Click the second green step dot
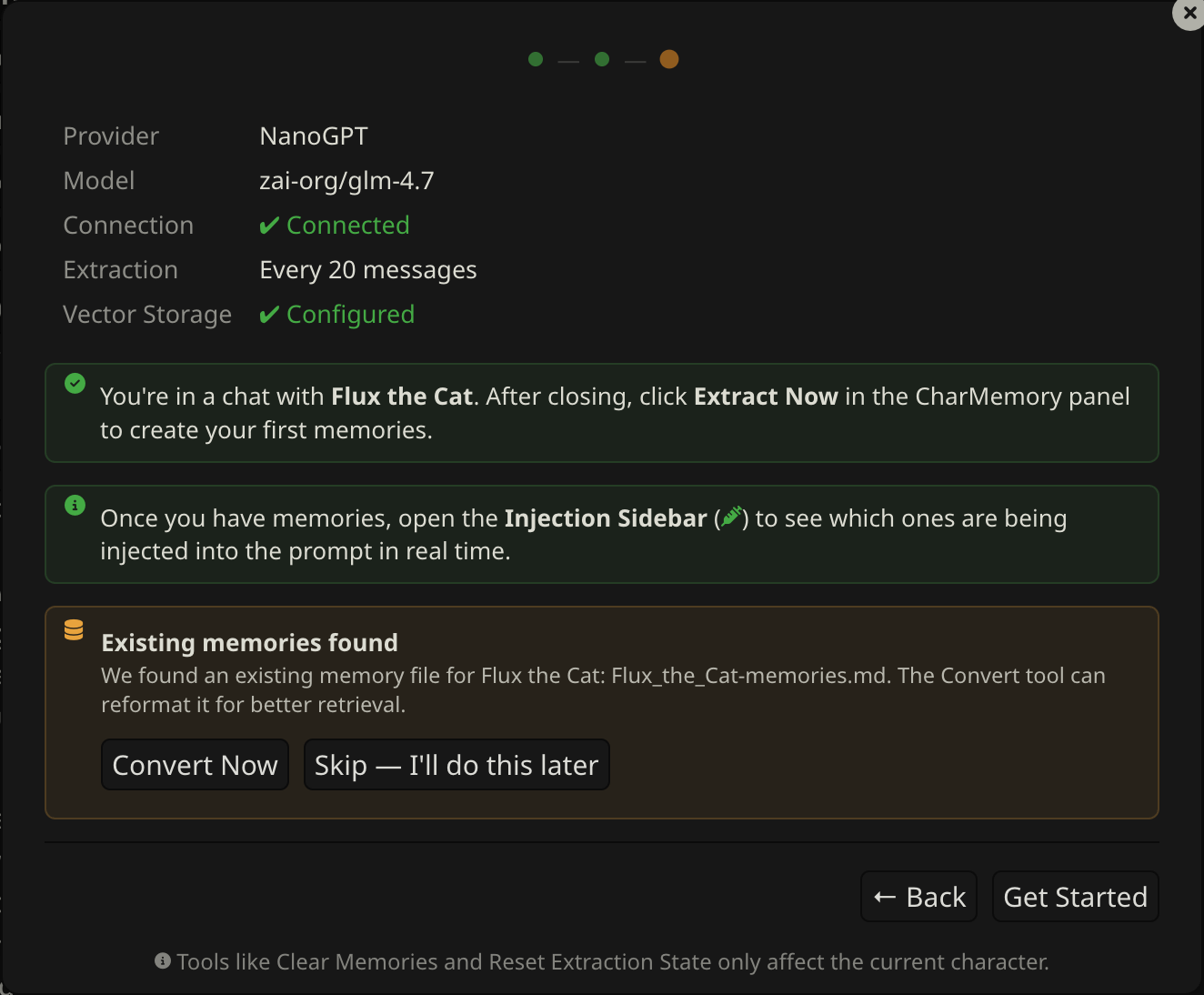The height and width of the screenshot is (995, 1204). point(602,59)
